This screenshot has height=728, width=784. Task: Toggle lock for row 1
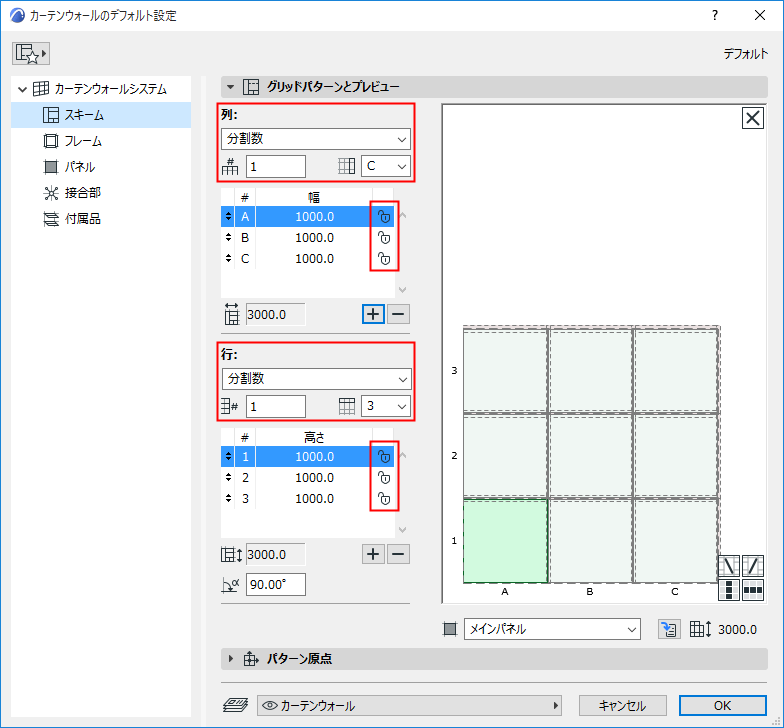384,456
